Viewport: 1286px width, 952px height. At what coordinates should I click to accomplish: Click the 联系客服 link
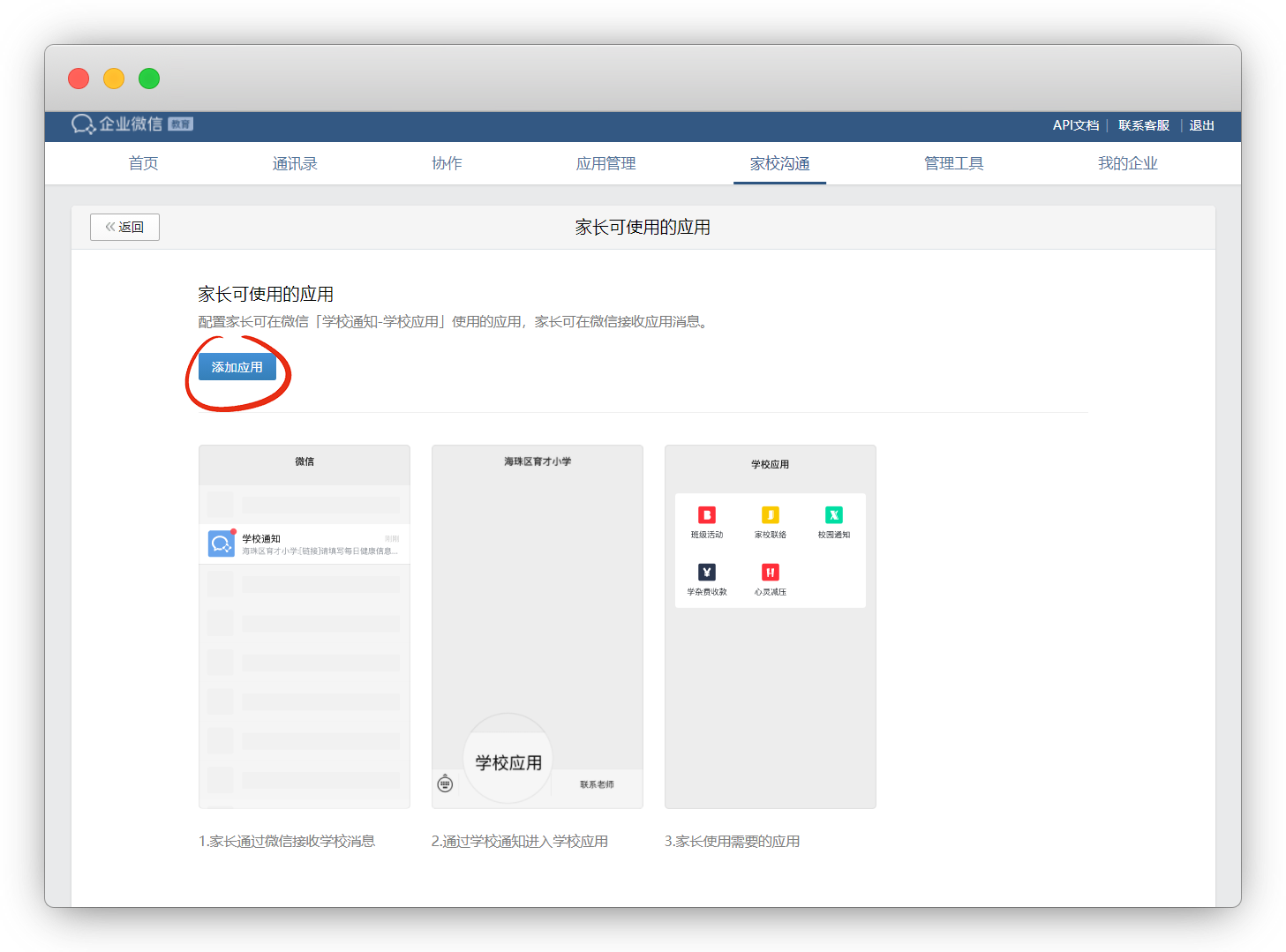point(1143,125)
